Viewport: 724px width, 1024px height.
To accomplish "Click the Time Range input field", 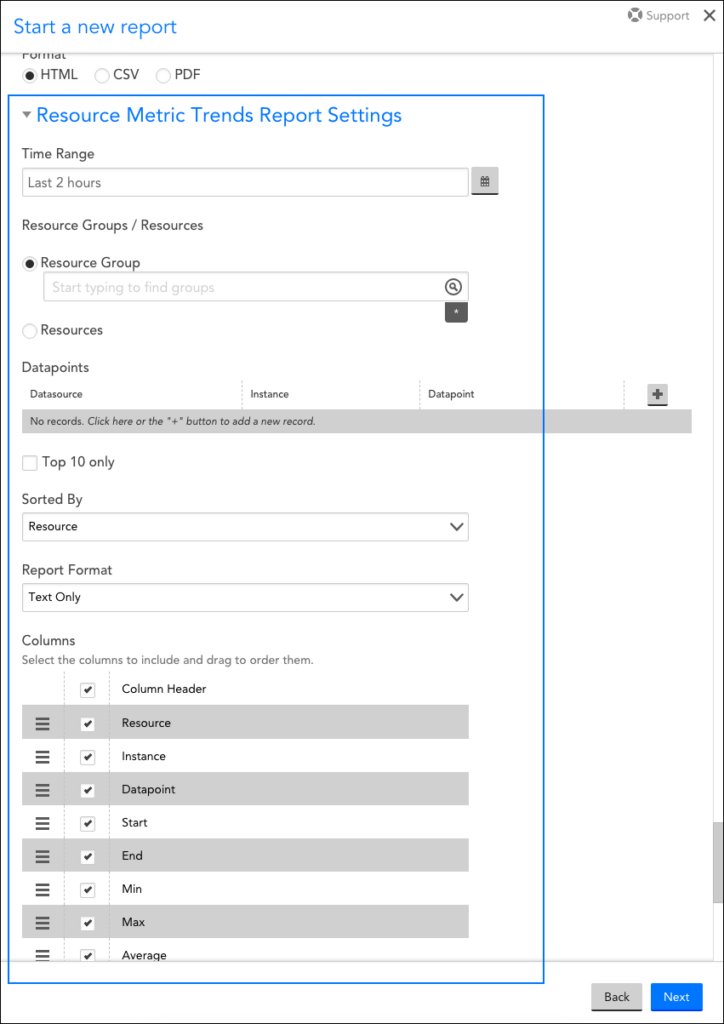I will 245,183.
